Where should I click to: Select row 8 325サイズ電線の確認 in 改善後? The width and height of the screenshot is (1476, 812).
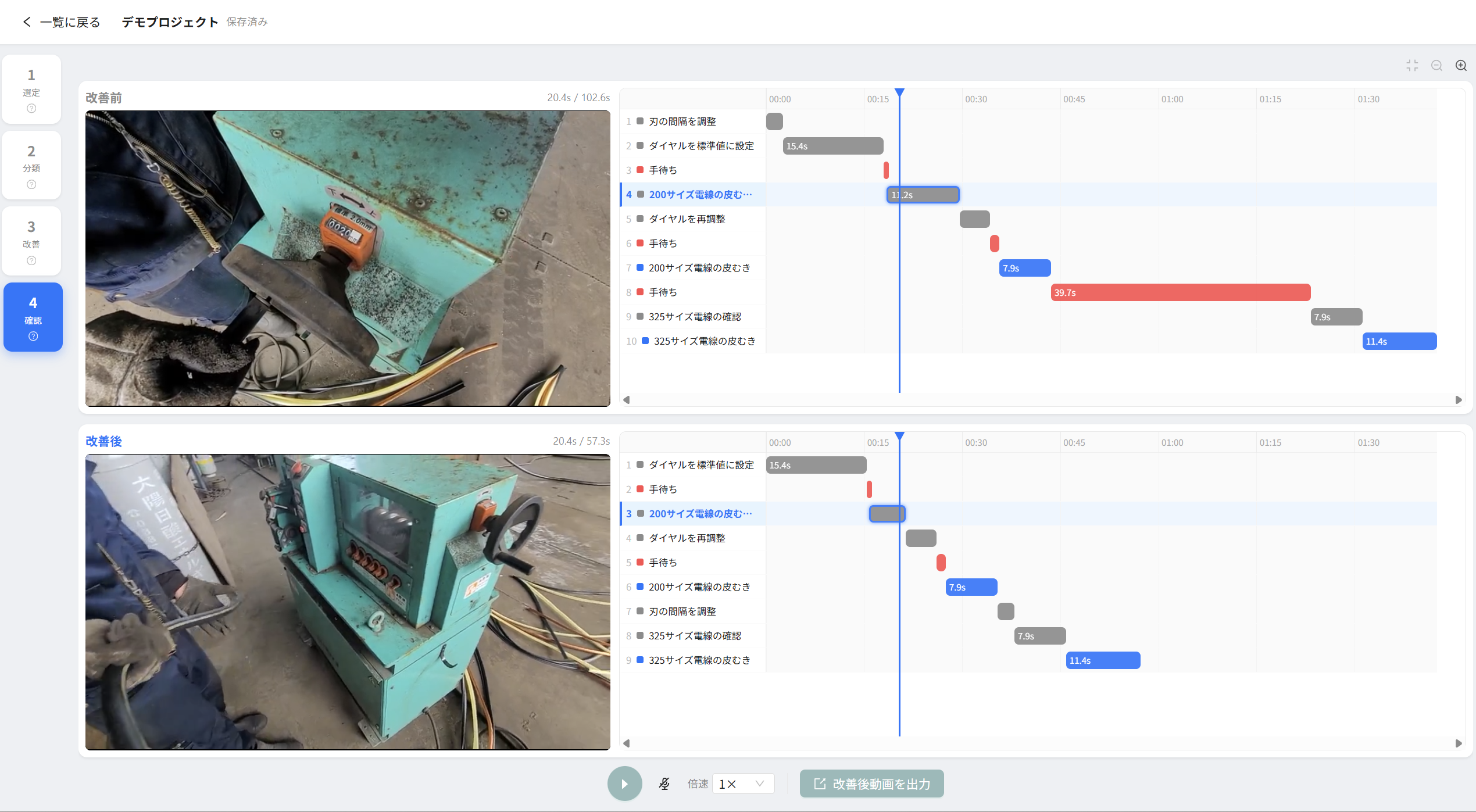693,636
